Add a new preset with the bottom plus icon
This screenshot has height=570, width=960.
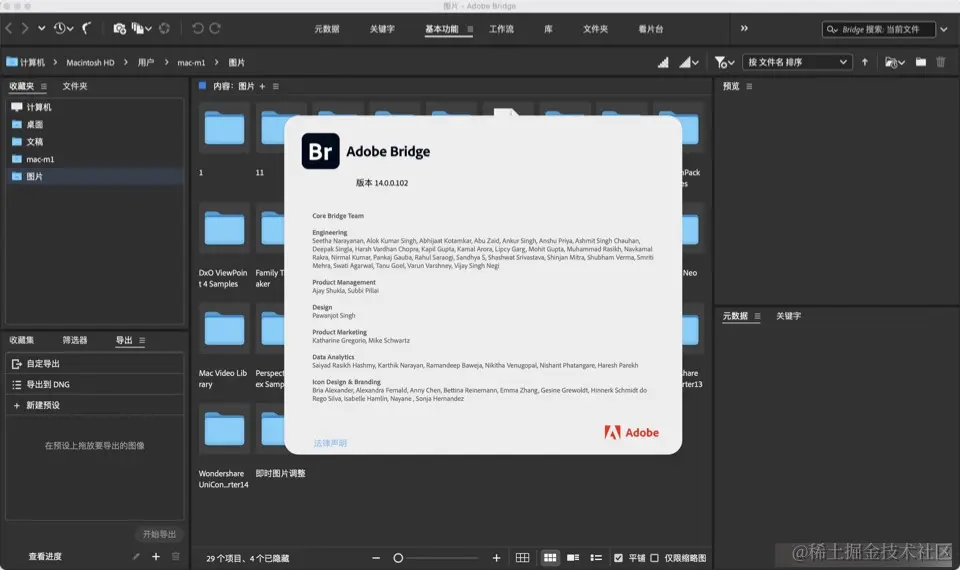(156, 557)
